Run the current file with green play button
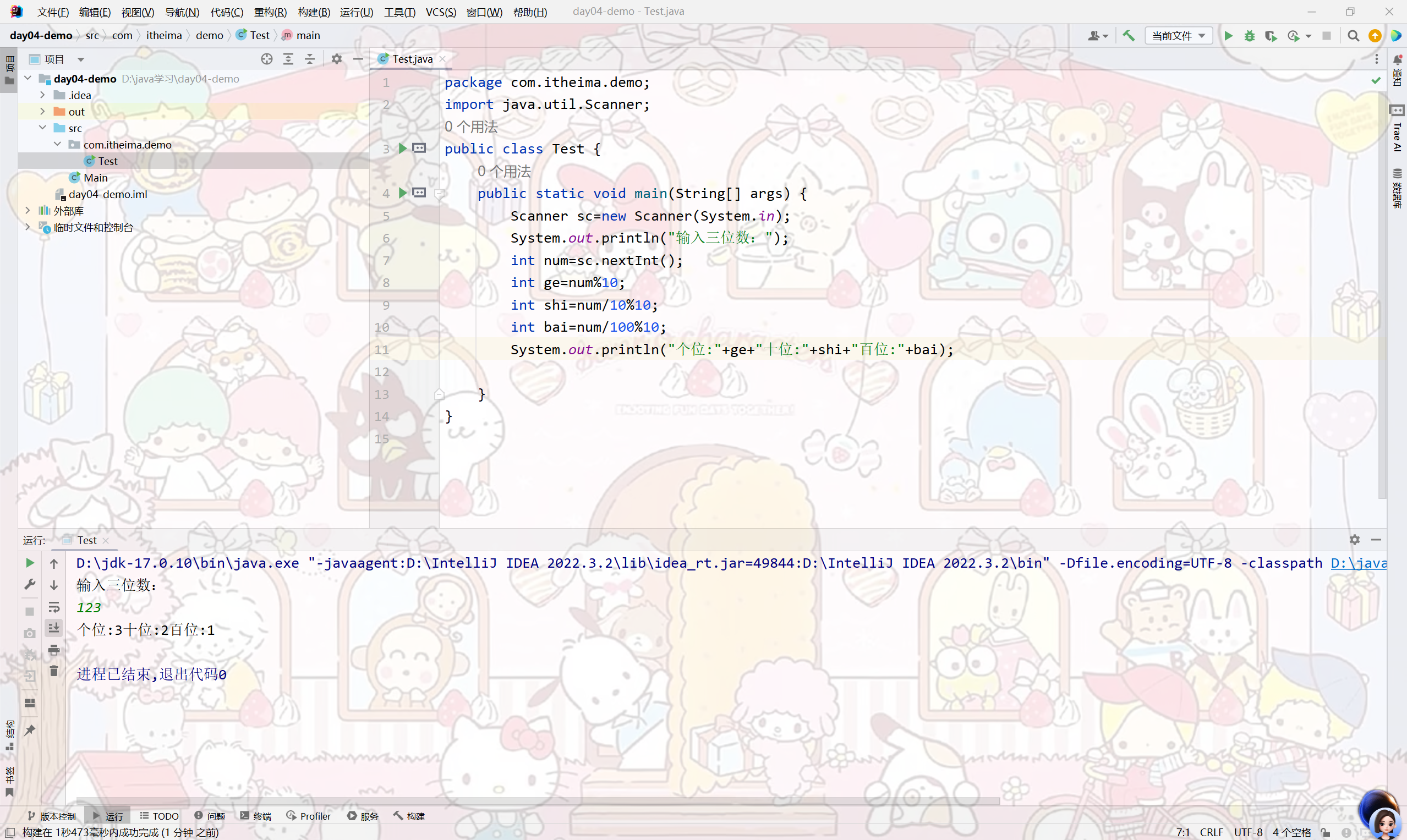This screenshot has width=1407, height=840. tap(1228, 36)
